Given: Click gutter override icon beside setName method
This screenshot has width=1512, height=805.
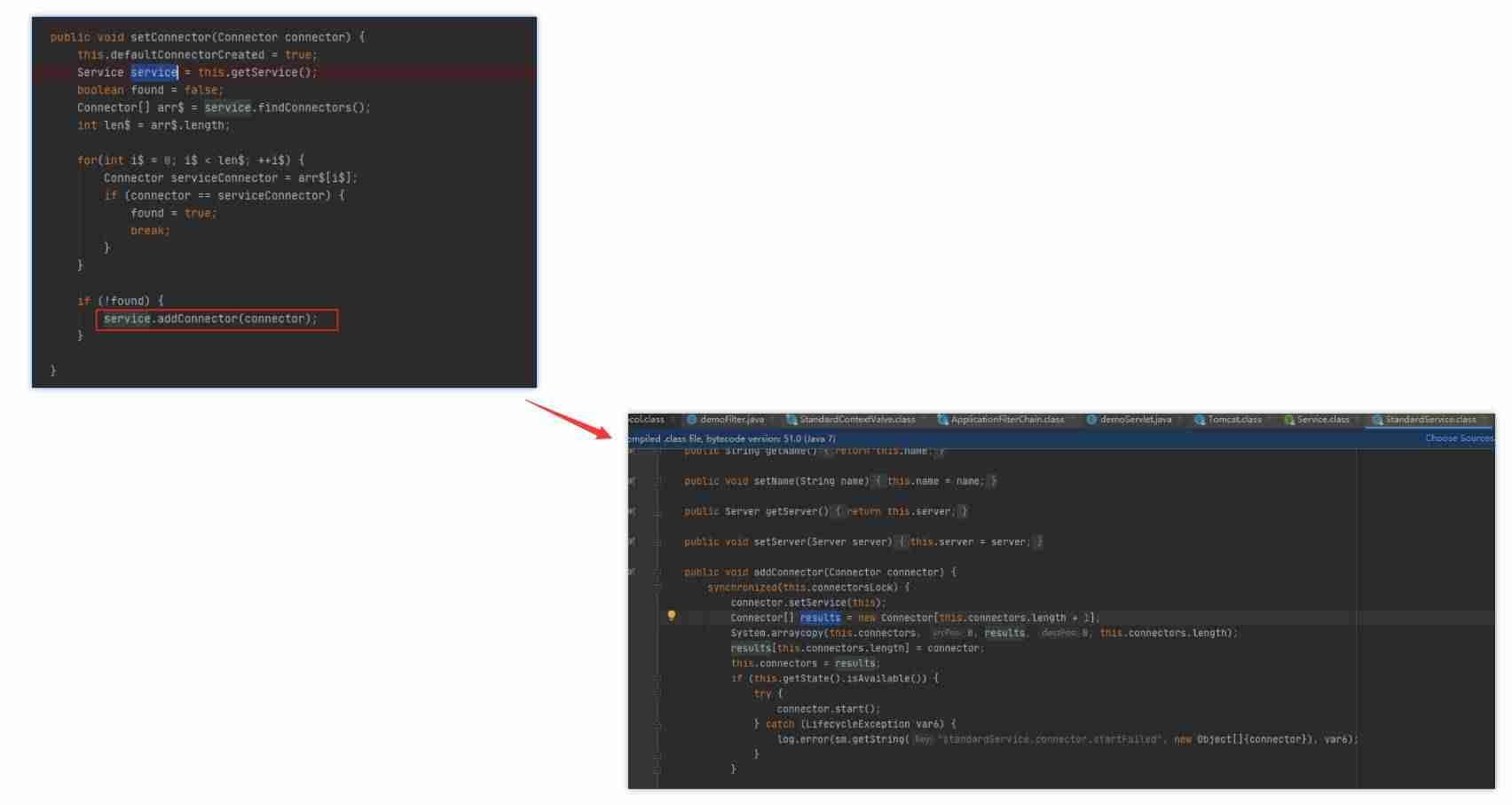Looking at the screenshot, I should (632, 481).
